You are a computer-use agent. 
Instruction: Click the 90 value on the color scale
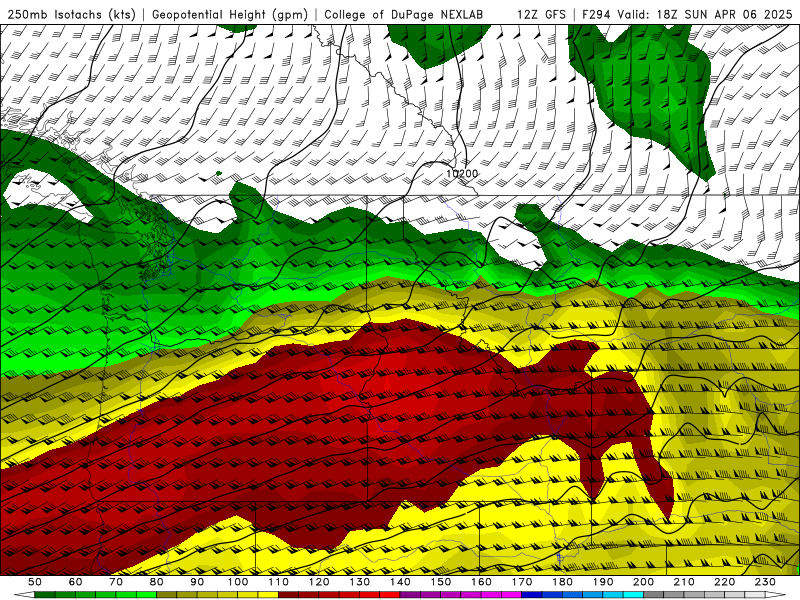tap(197, 582)
